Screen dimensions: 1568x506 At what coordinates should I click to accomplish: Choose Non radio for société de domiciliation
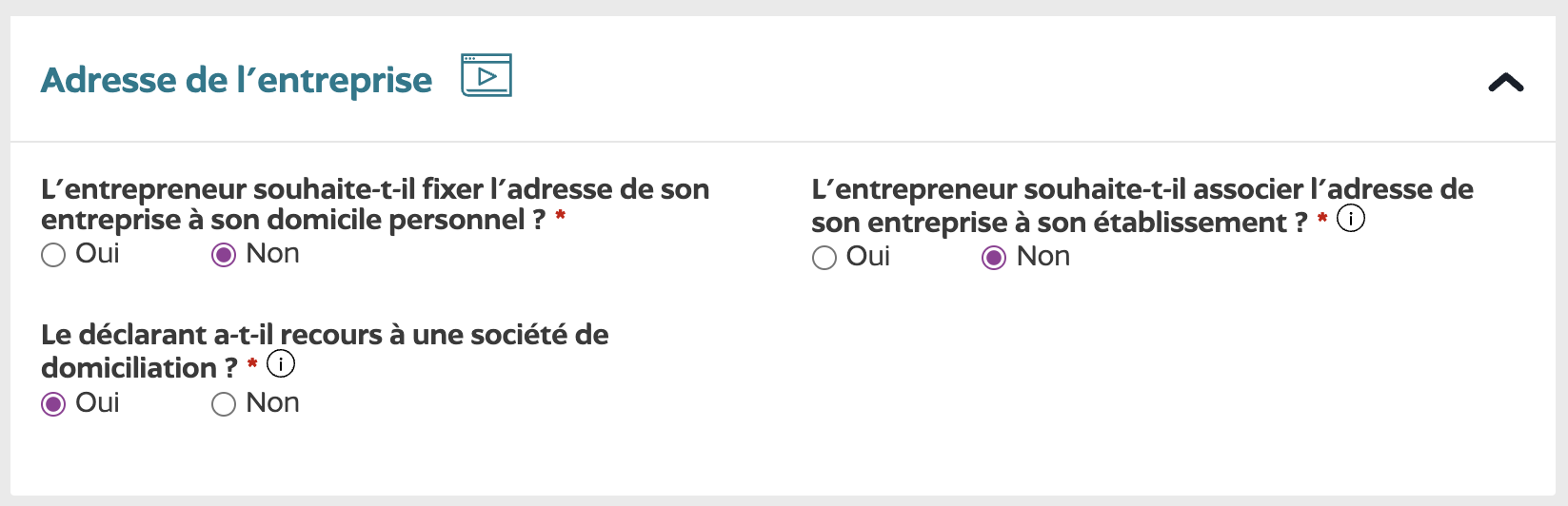click(x=224, y=404)
